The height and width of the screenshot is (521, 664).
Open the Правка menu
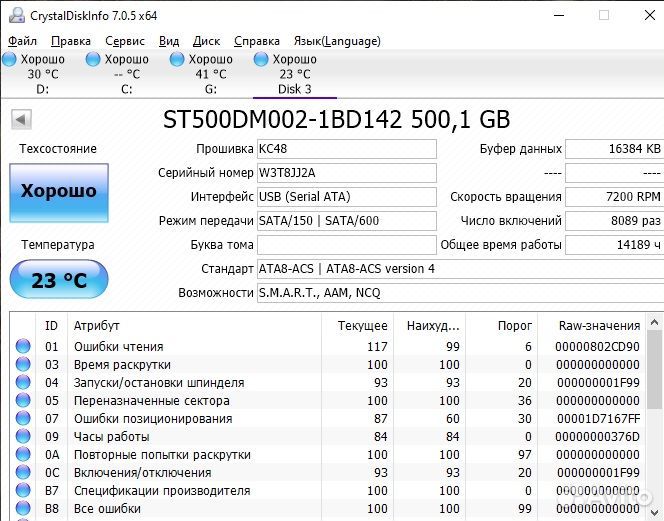(71, 41)
